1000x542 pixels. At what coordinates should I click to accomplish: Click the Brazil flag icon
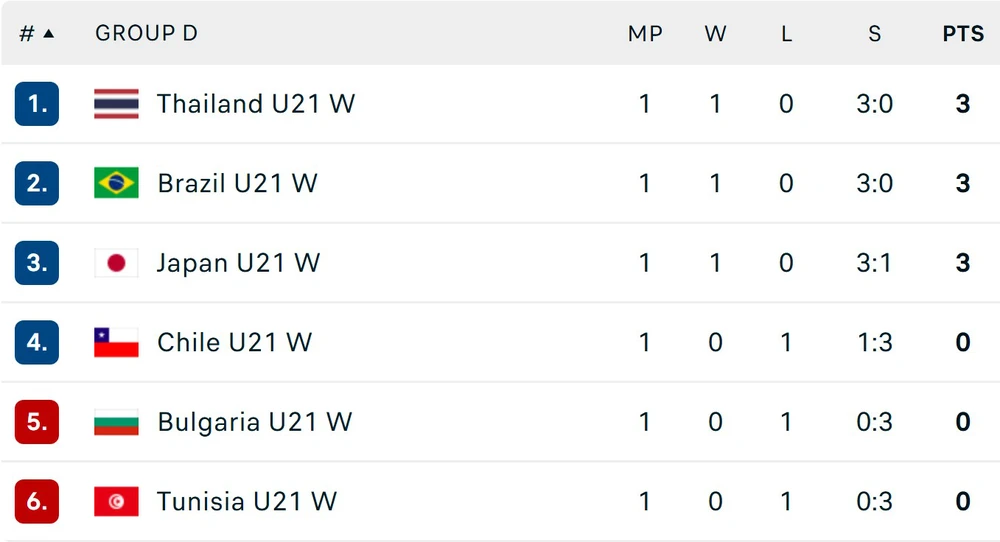click(116, 183)
